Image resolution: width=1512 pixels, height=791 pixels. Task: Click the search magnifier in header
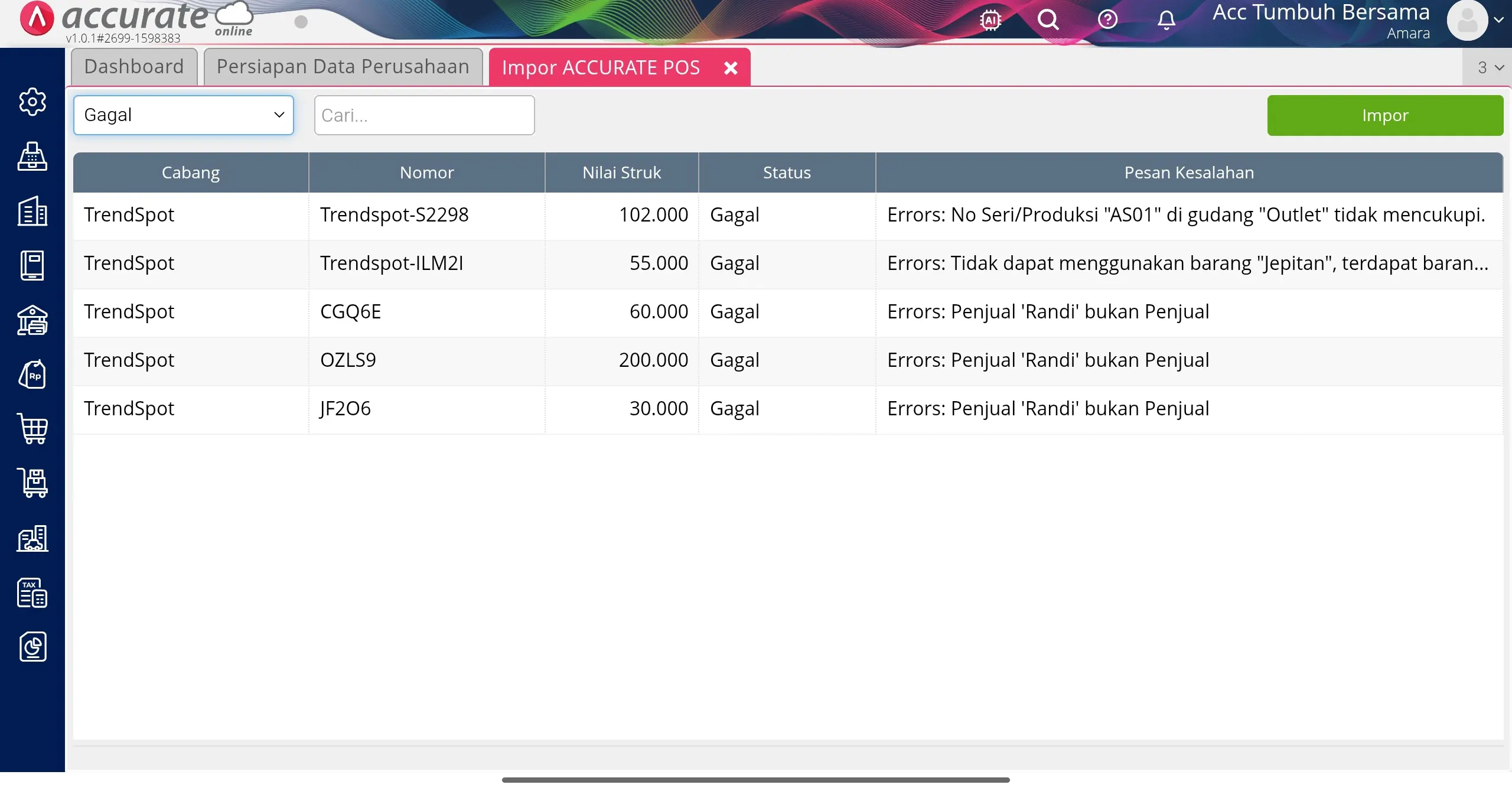click(1048, 20)
